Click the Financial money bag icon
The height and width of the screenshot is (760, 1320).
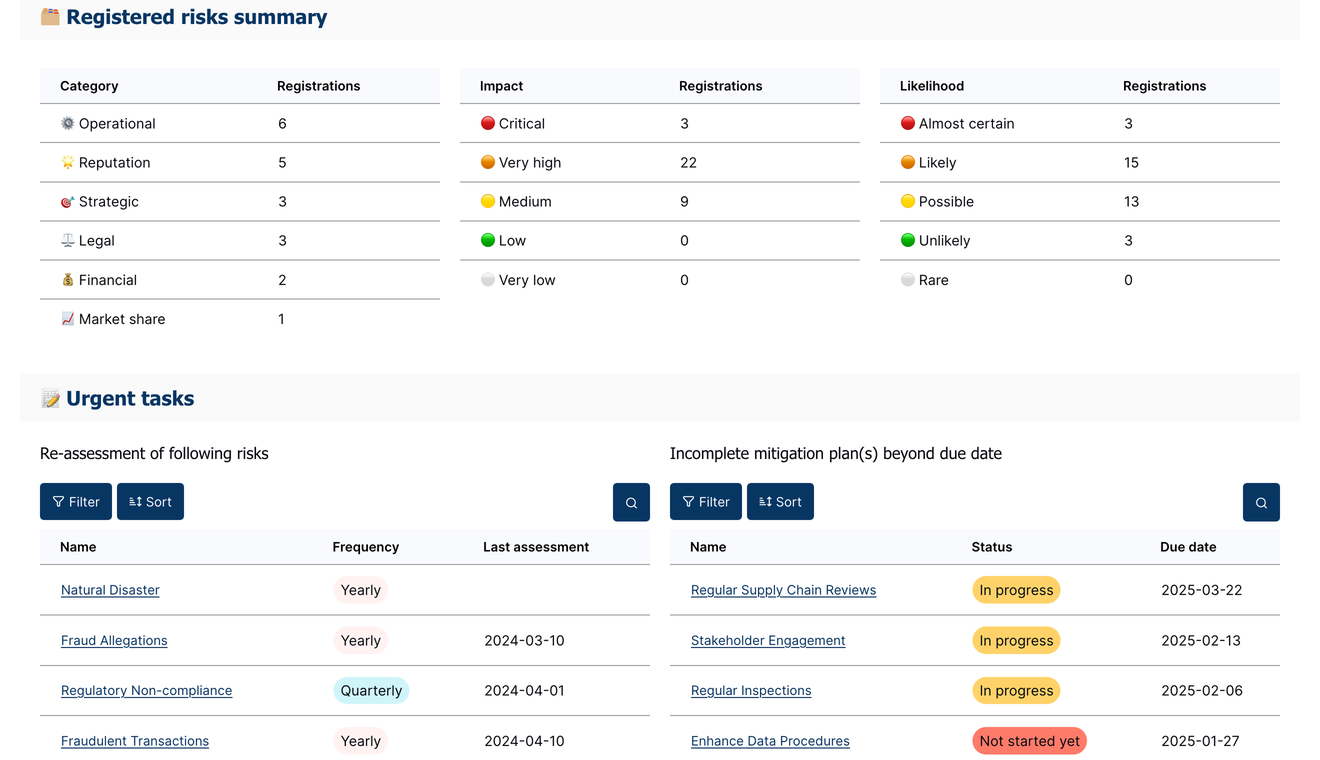(68, 280)
